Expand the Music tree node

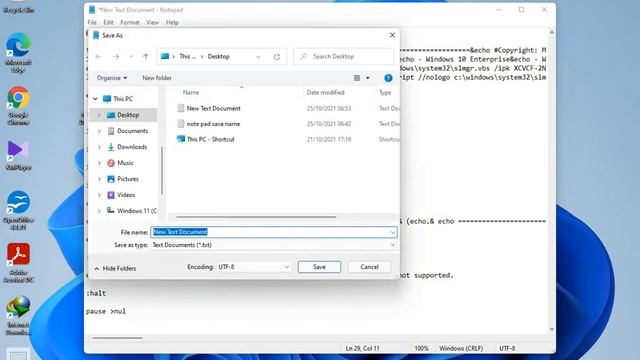point(99,163)
